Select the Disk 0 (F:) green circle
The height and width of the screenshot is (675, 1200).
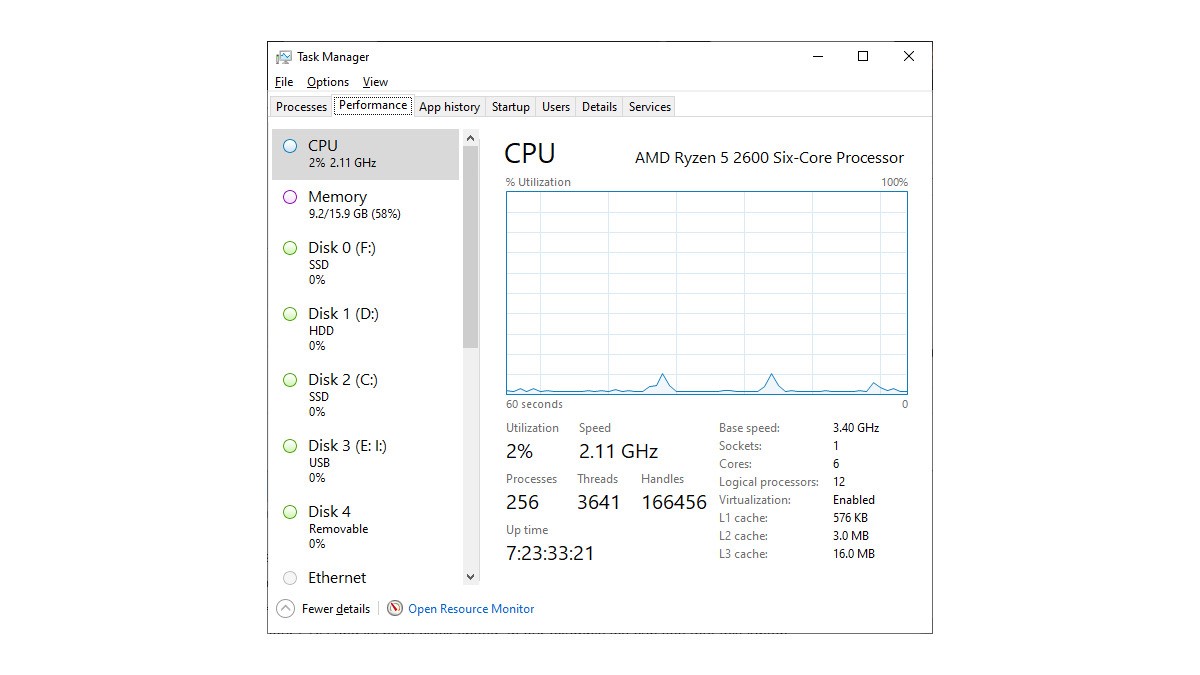(x=290, y=248)
